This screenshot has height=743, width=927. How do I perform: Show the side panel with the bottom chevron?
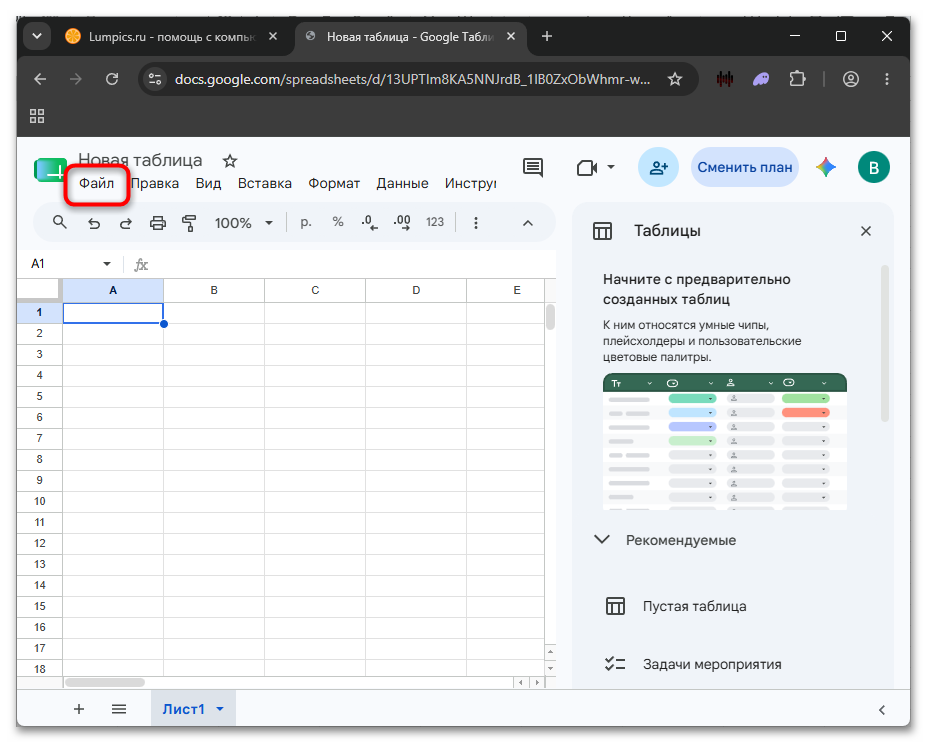click(x=882, y=710)
